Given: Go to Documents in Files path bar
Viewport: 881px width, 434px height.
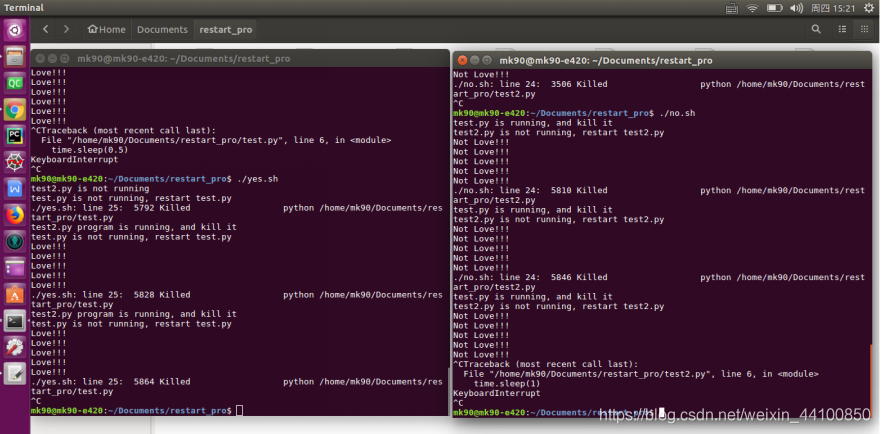Looking at the screenshot, I should pos(162,29).
